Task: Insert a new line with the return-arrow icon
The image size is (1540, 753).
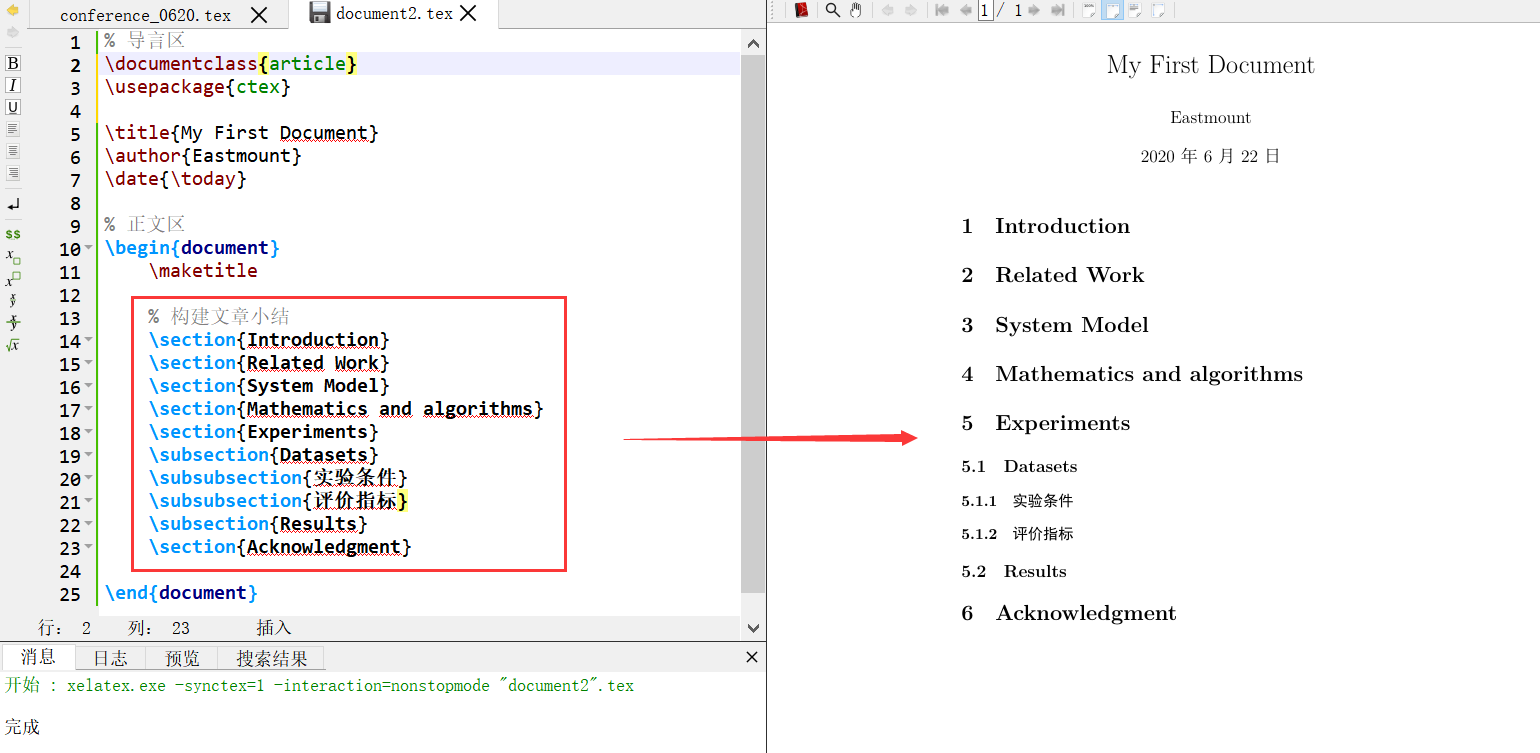Action: pos(13,204)
